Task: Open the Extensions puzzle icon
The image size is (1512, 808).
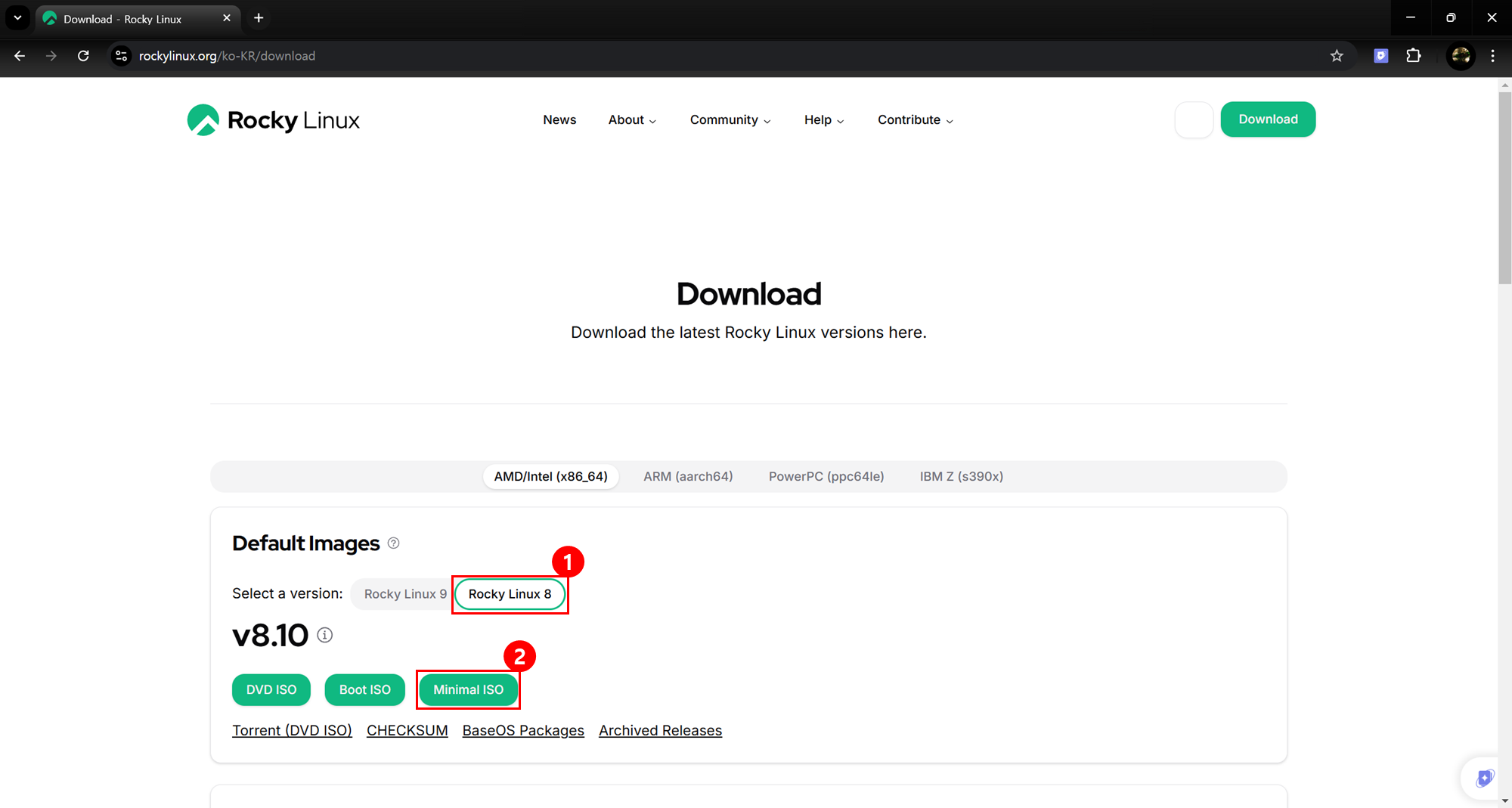Action: [x=1413, y=56]
